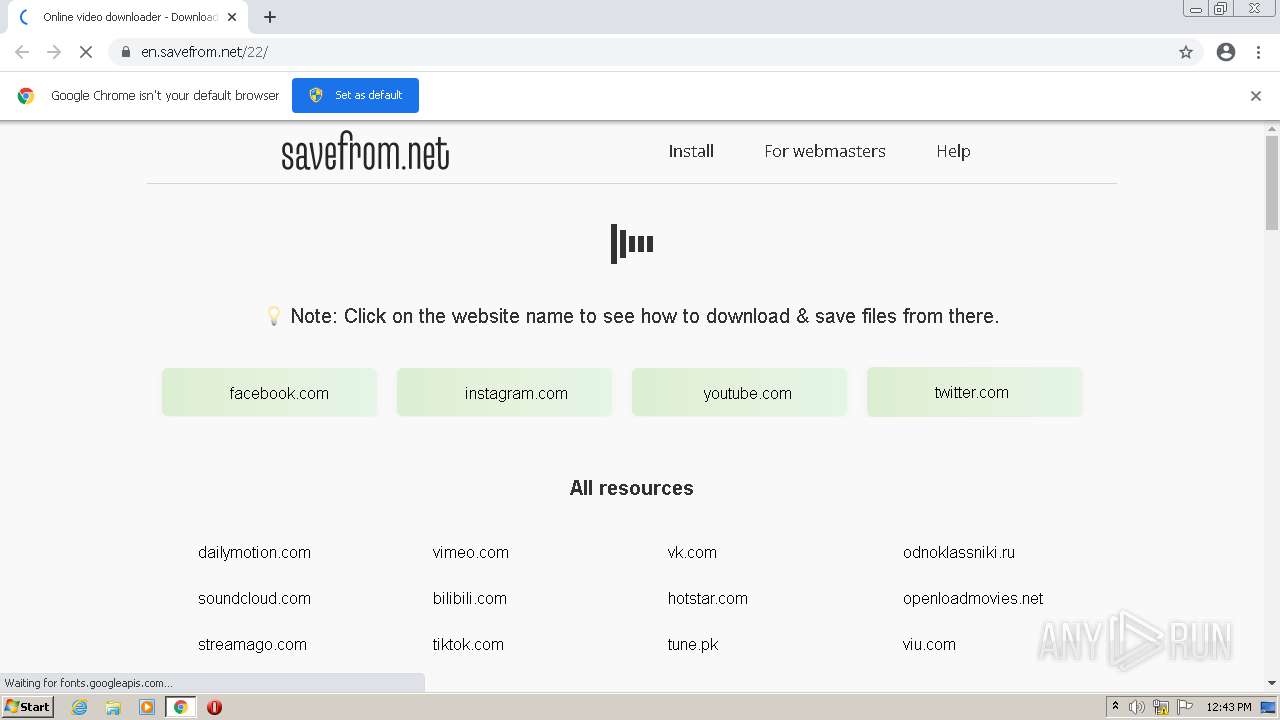Open the odnoklassniki.ru resource link
Image resolution: width=1280 pixels, height=720 pixels.
[959, 552]
